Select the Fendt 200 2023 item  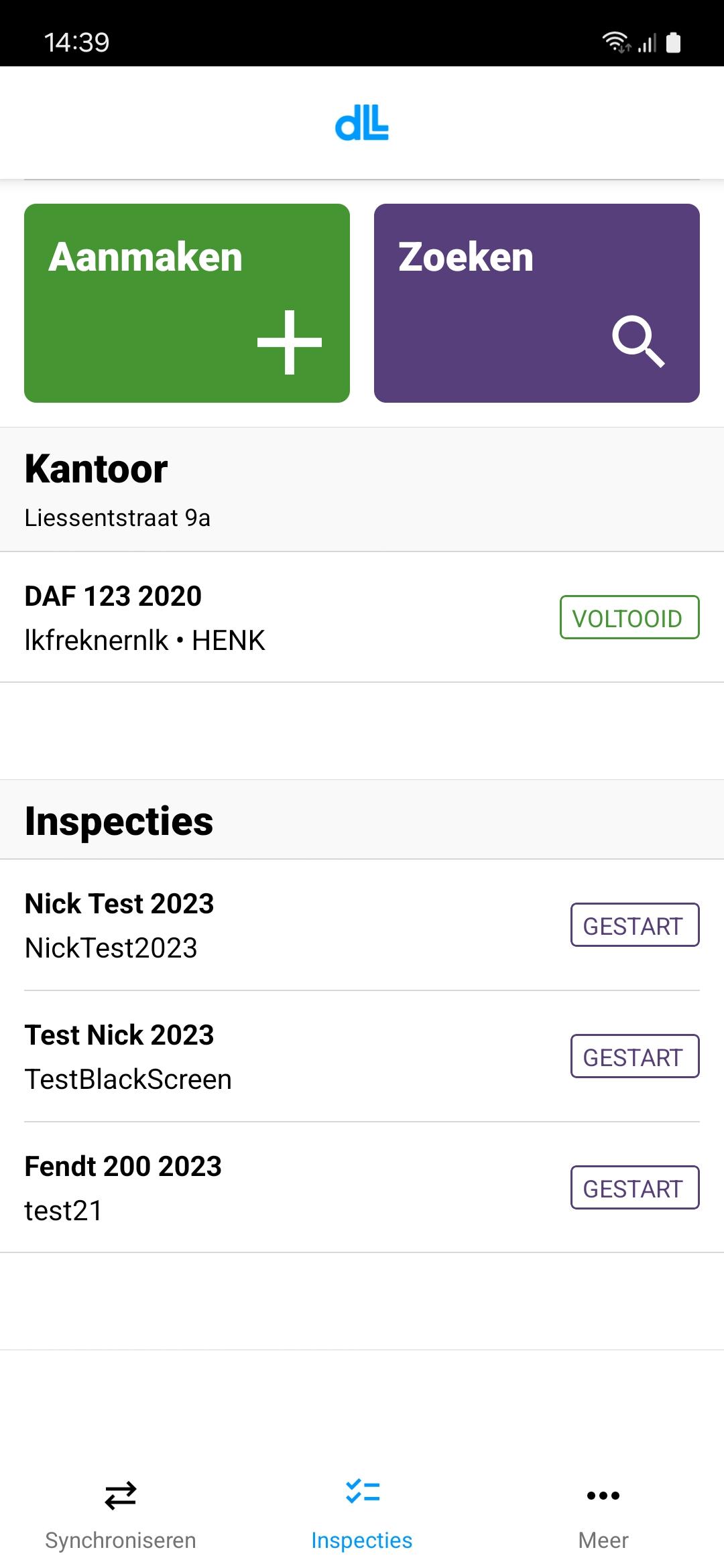268,1187
